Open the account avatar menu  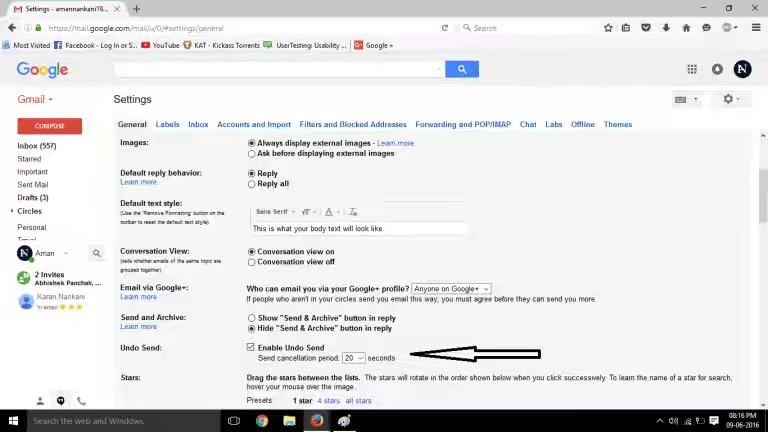click(x=742, y=69)
